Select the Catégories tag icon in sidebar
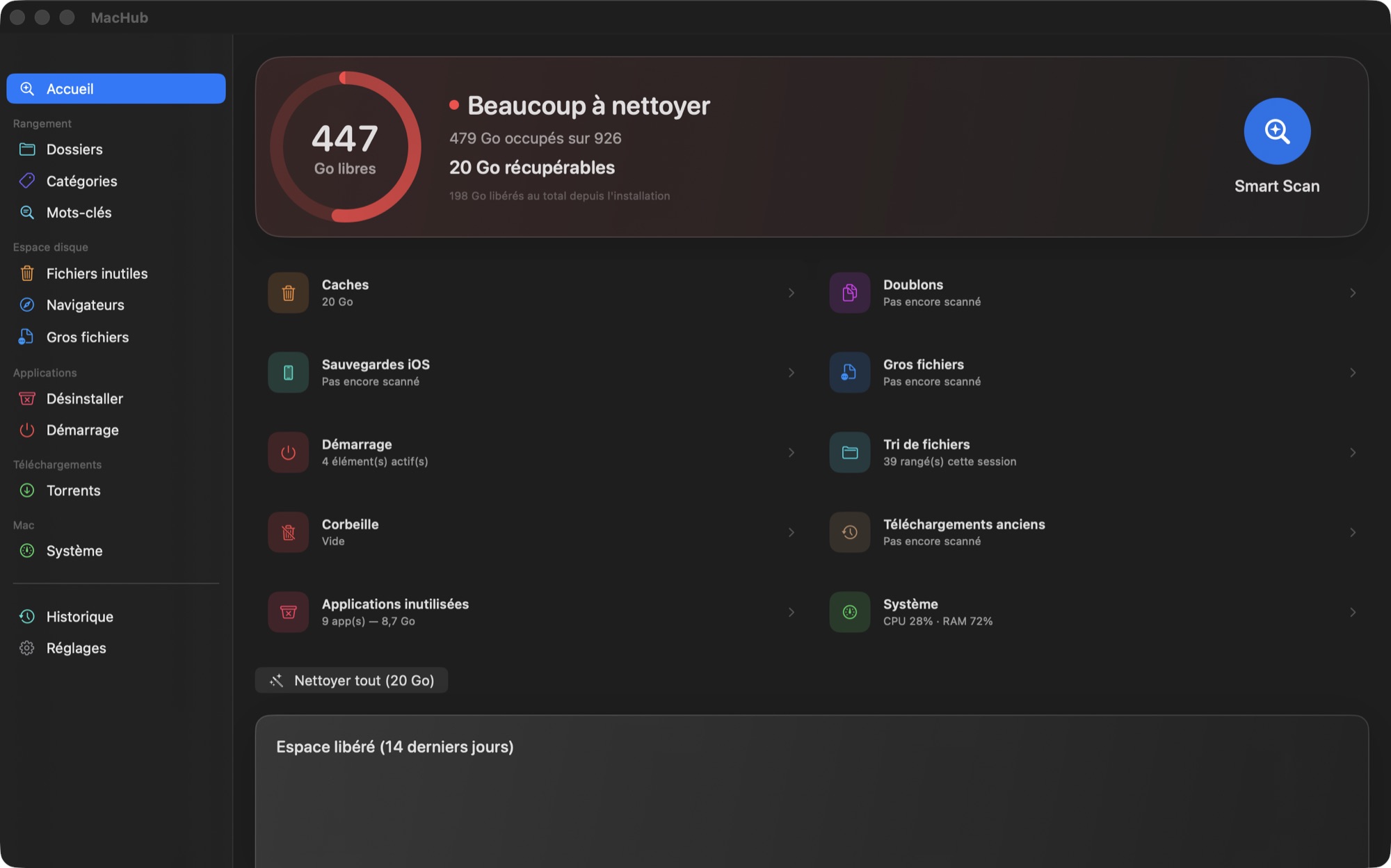The height and width of the screenshot is (868, 1391). (x=27, y=181)
